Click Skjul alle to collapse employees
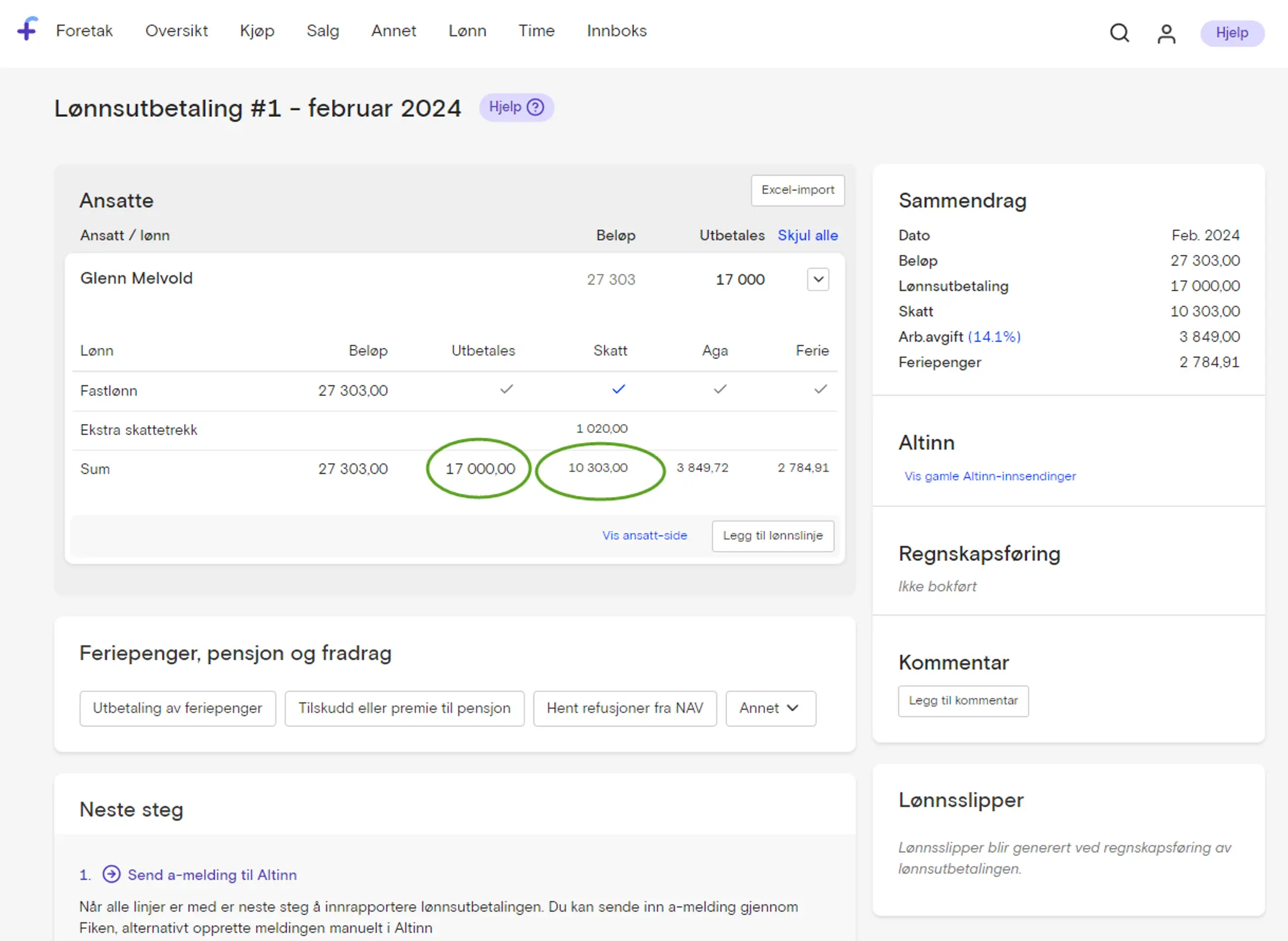The height and width of the screenshot is (941, 1288). pos(807,235)
